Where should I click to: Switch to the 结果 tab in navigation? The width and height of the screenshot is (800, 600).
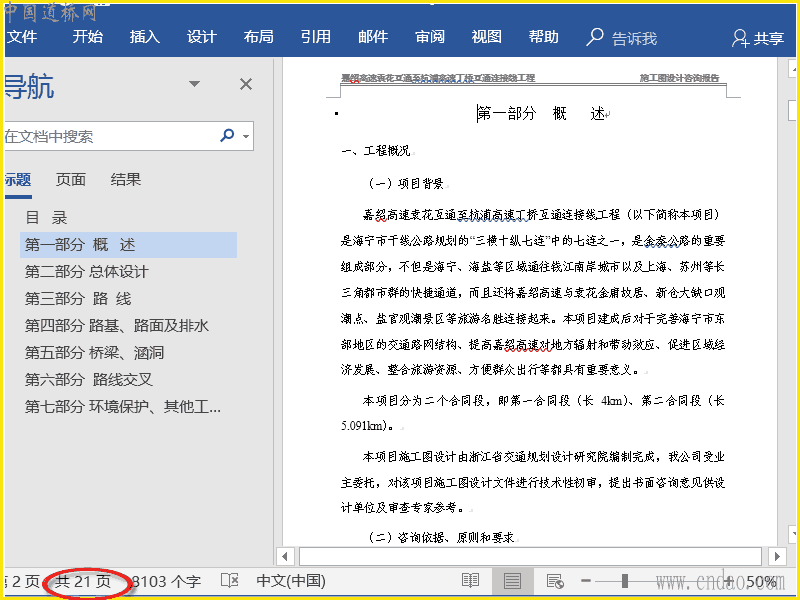pos(126,180)
